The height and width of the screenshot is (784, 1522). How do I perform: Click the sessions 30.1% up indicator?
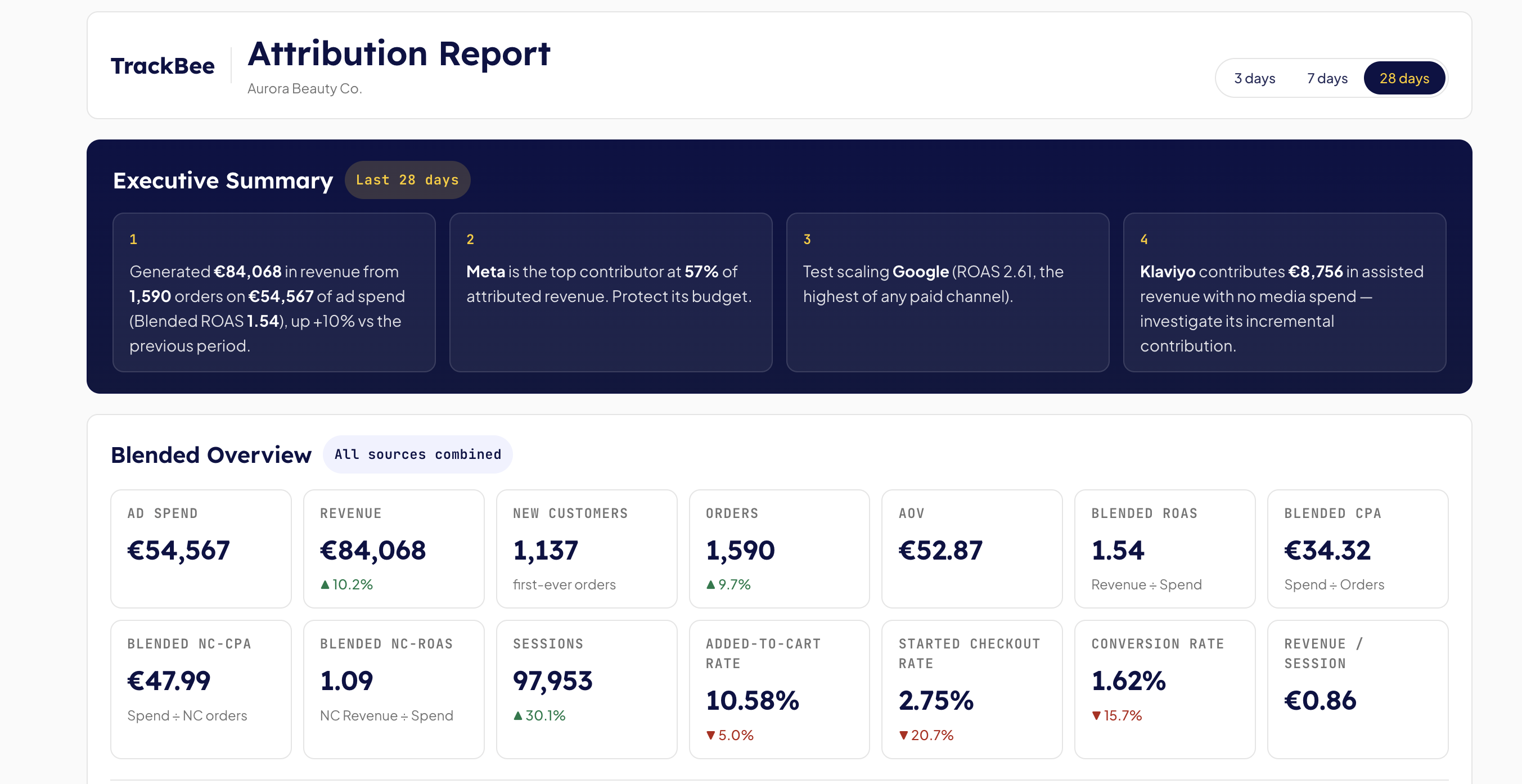[539, 715]
